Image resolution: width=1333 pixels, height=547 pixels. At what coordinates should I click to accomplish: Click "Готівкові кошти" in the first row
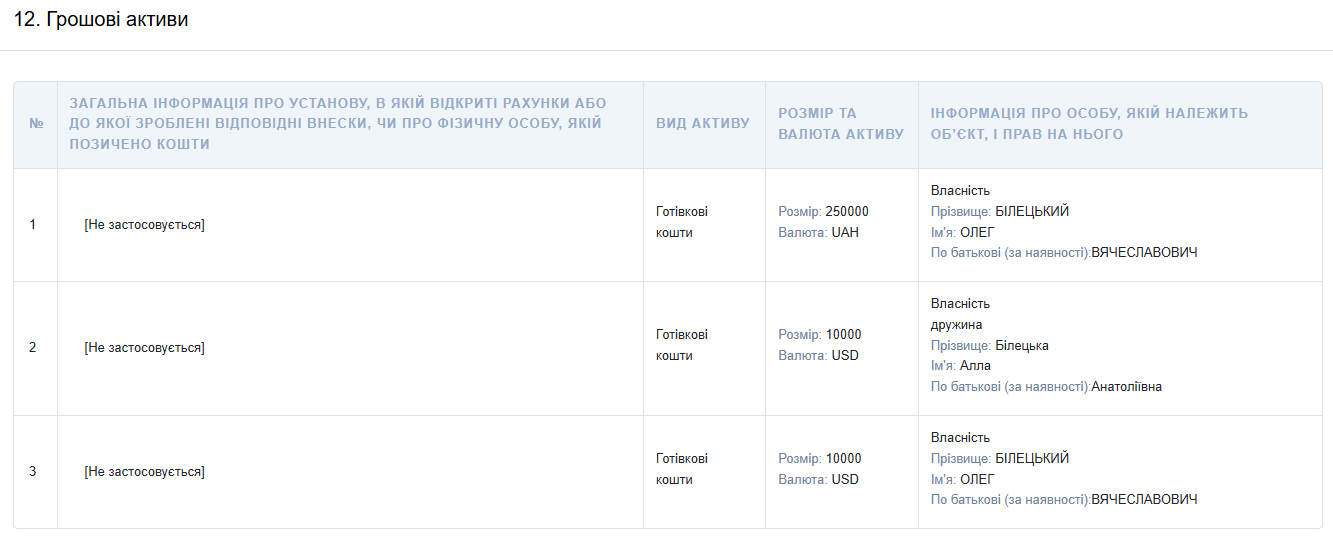(681, 222)
